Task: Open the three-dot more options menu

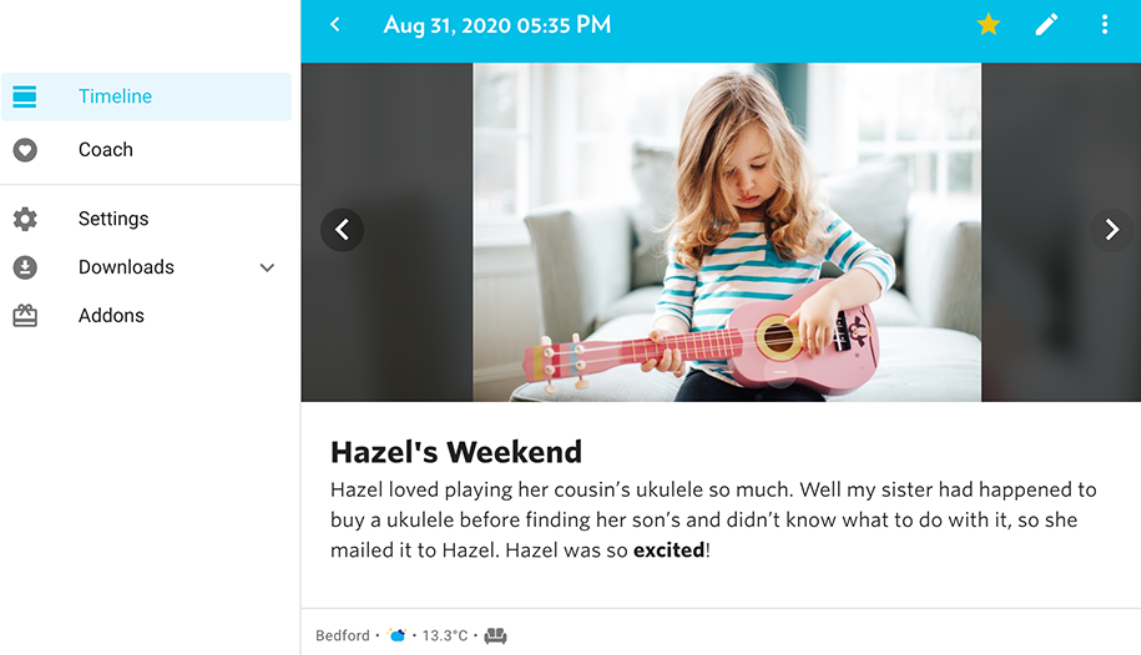Action: point(1104,25)
